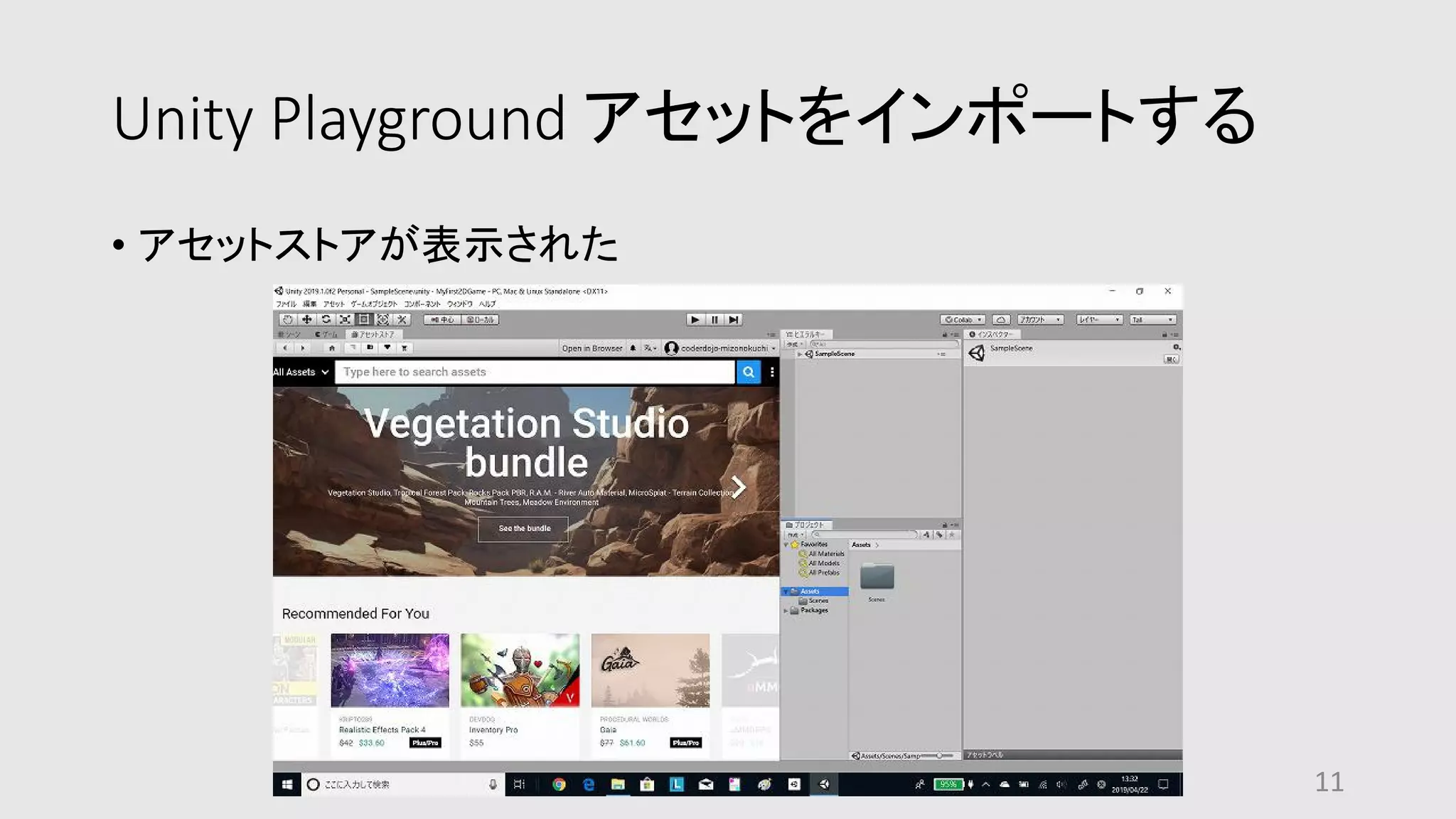The image size is (1456, 819).
Task: Click the Step frame button
Action: click(x=734, y=320)
